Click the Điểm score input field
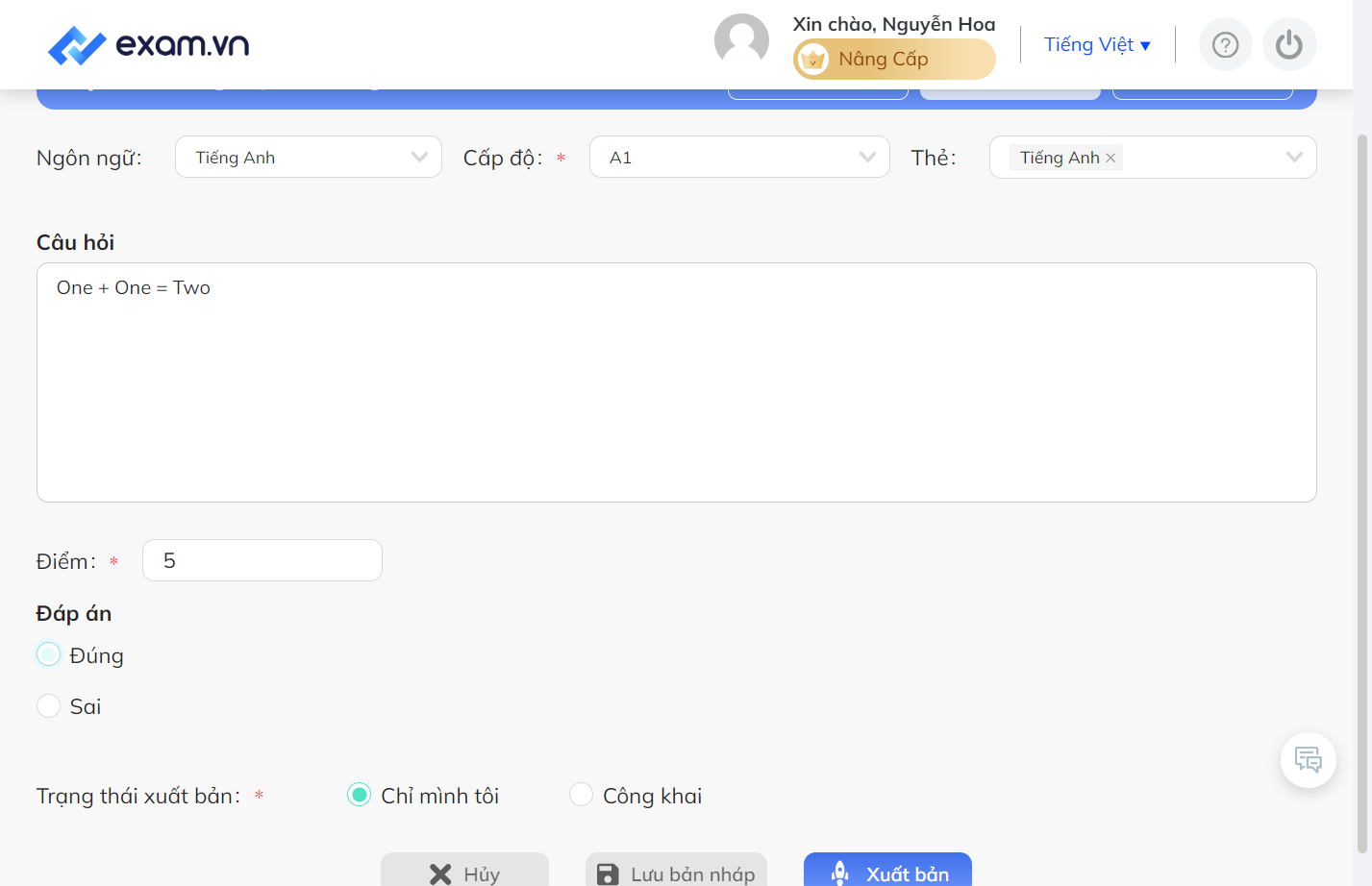This screenshot has width=1372, height=886. [x=262, y=560]
